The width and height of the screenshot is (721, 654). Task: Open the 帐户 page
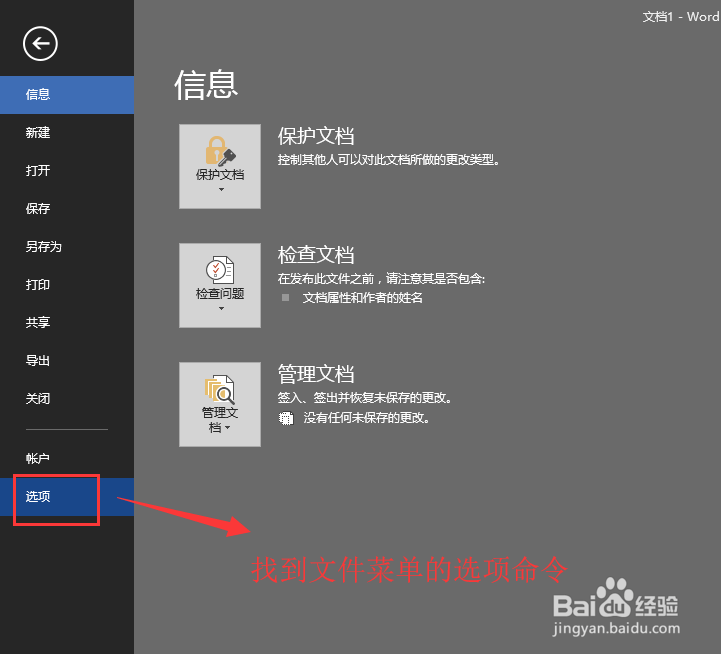pos(67,459)
